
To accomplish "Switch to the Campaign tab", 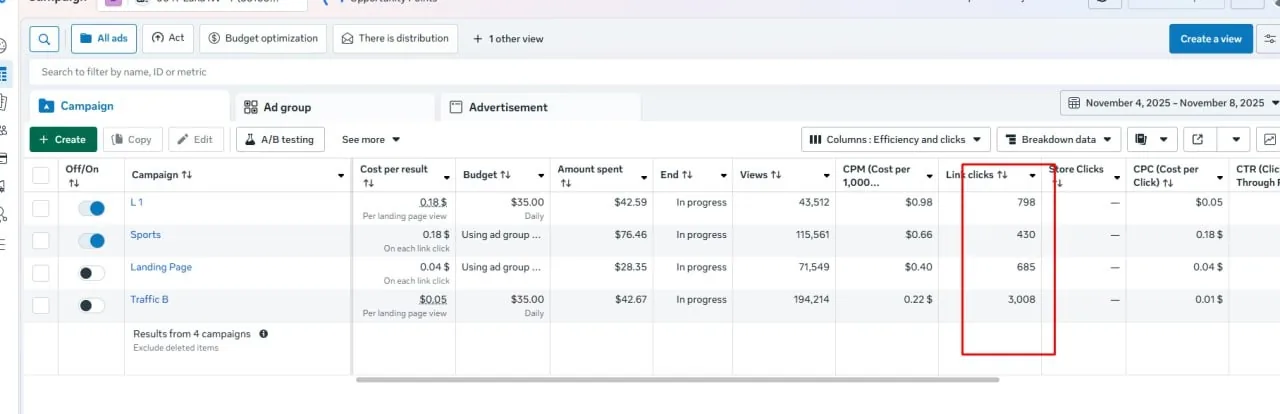I will tap(130, 106).
